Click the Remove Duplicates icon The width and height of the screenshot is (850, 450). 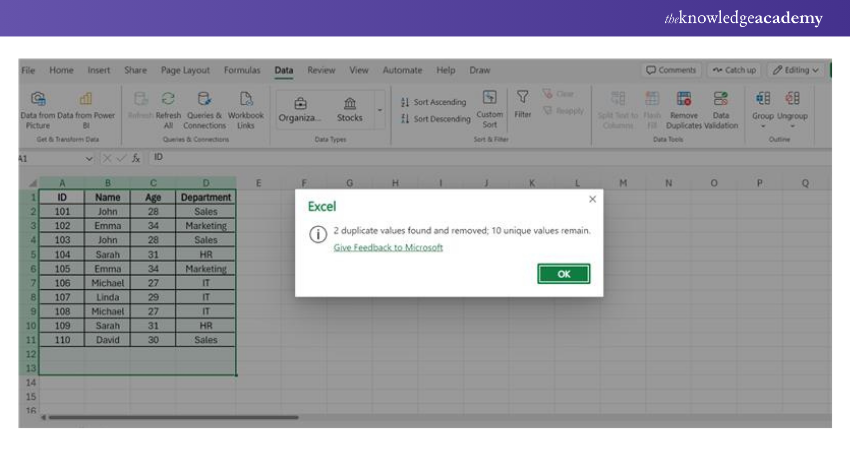(x=684, y=99)
